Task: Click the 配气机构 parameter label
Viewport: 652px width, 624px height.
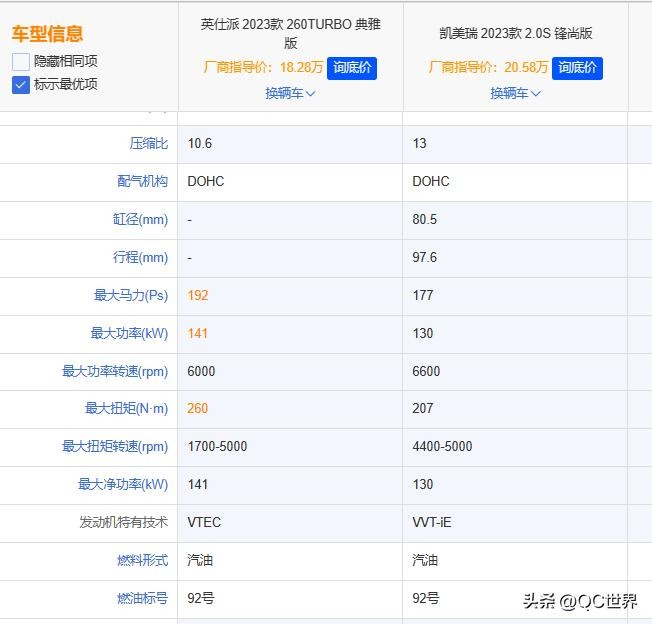Action: pos(142,182)
